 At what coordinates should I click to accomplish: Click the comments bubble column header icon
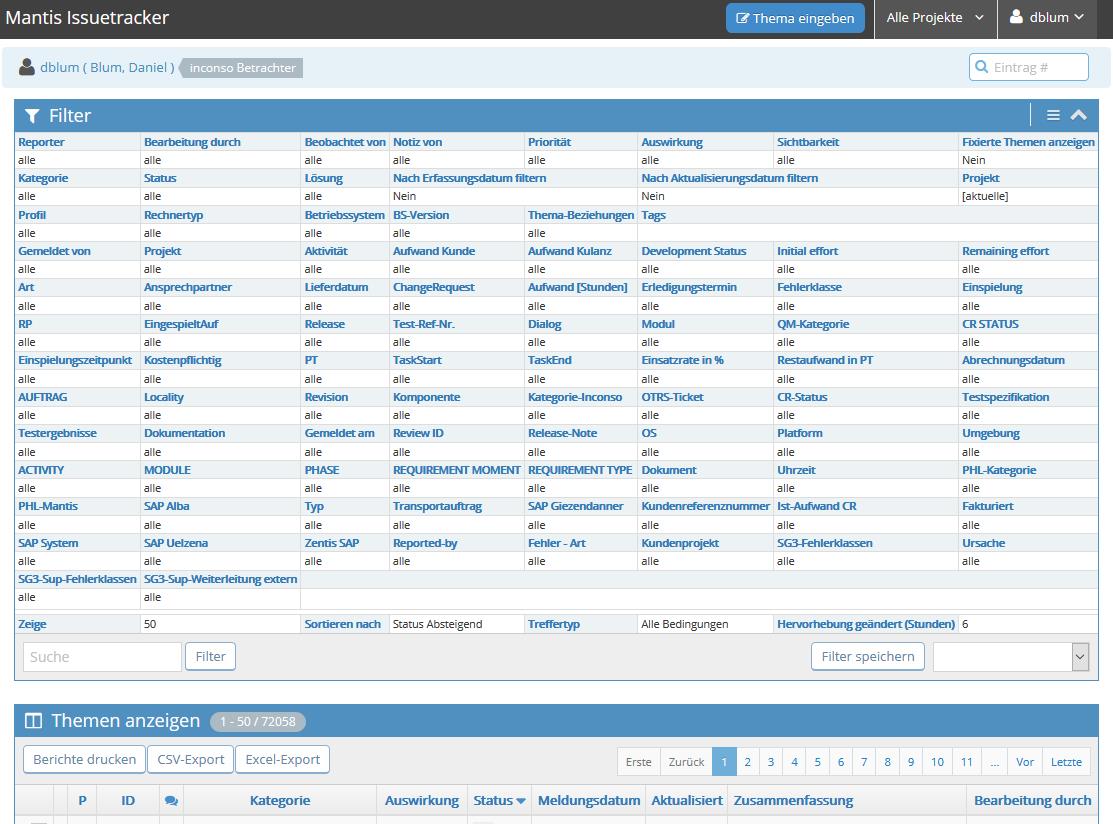tap(171, 800)
